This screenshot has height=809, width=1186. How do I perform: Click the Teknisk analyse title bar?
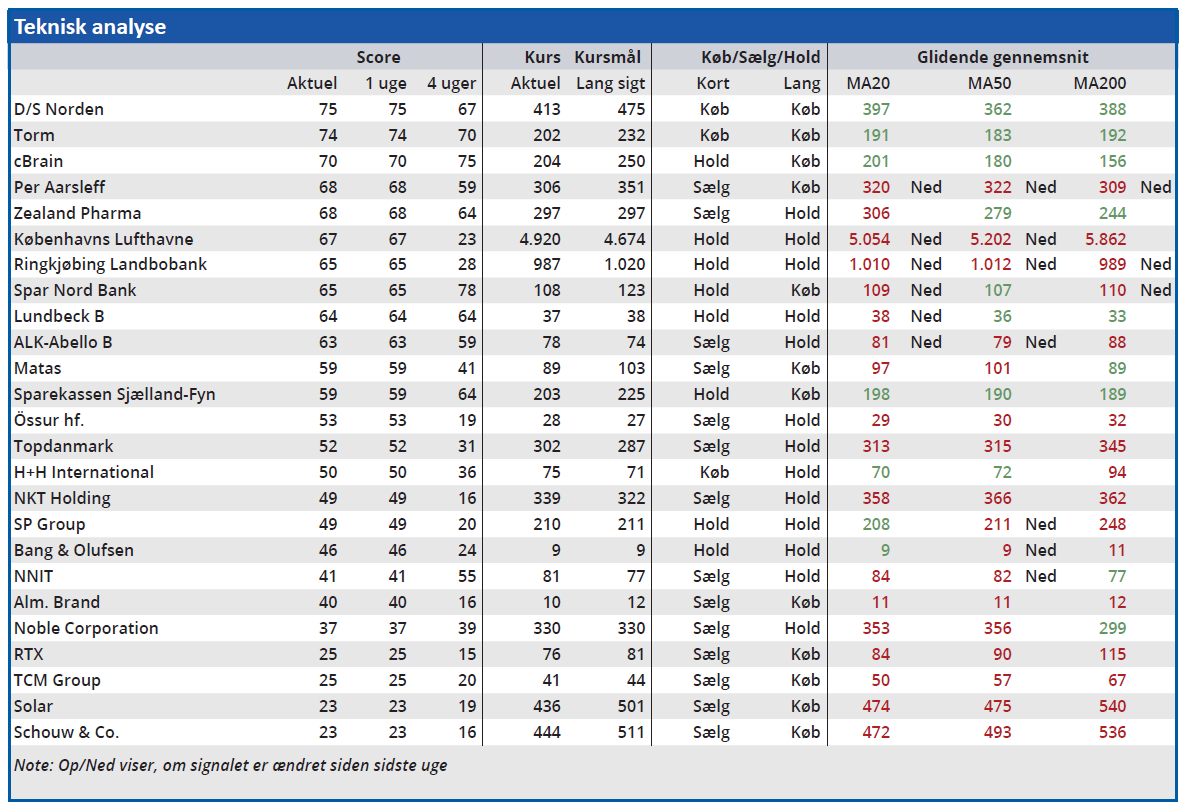90,27
